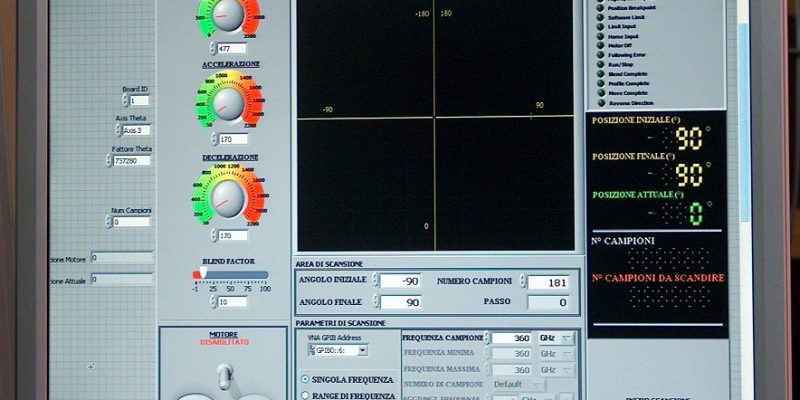Click the Blend Factor value stepper arrows
The height and width of the screenshot is (400, 800).
[214, 301]
